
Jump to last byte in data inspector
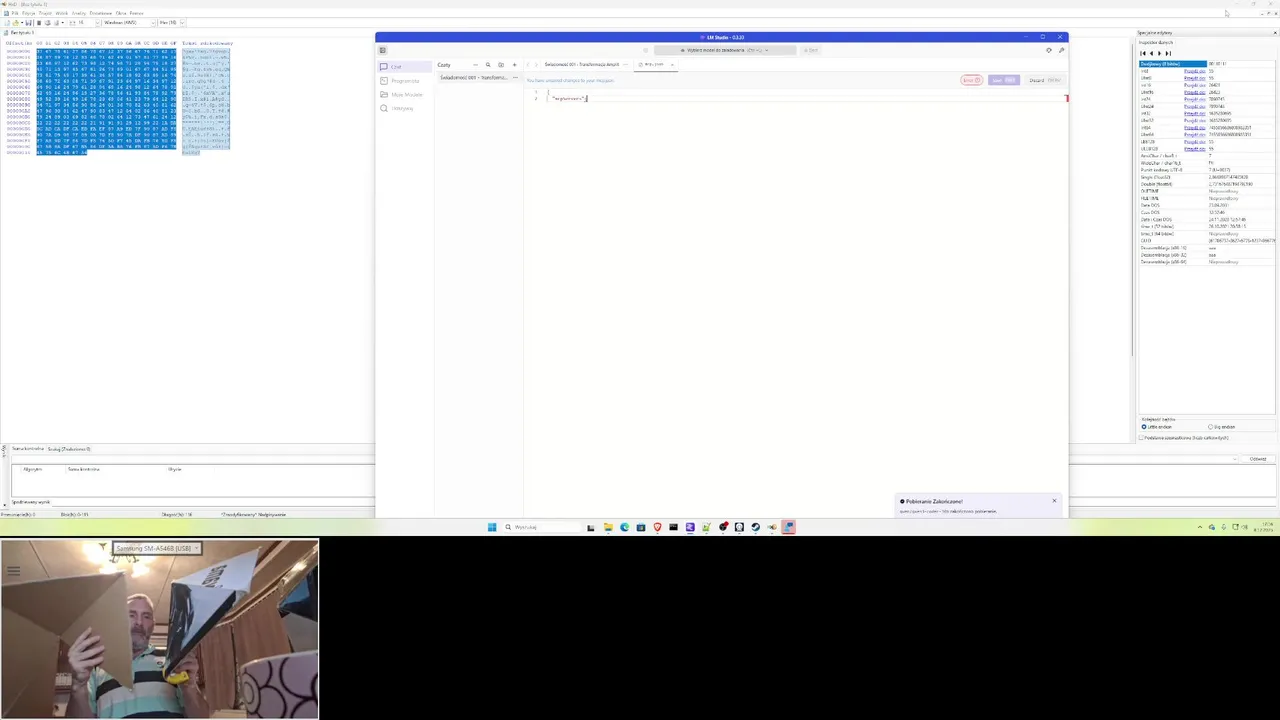click(1168, 53)
